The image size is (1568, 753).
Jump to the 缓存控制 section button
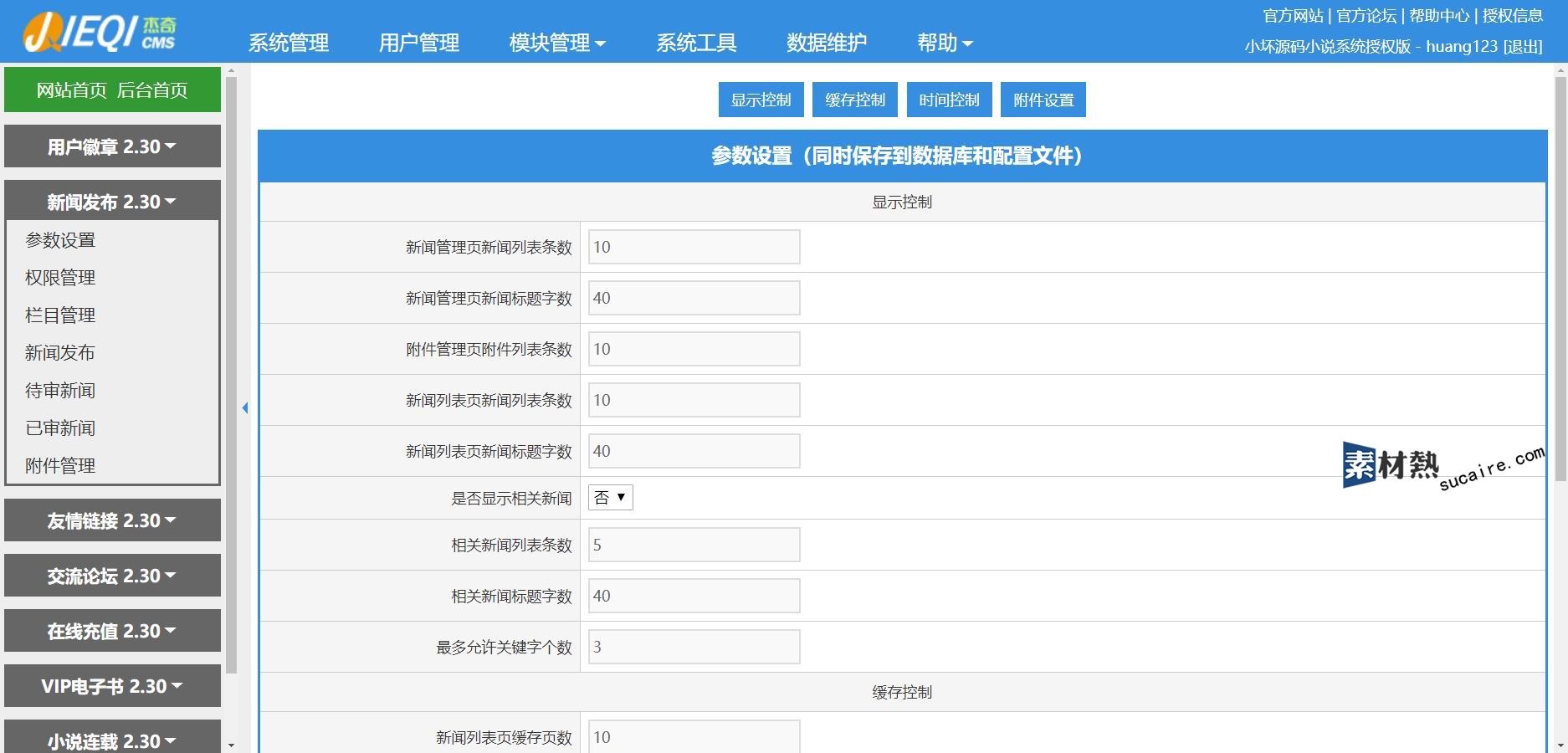[x=854, y=100]
